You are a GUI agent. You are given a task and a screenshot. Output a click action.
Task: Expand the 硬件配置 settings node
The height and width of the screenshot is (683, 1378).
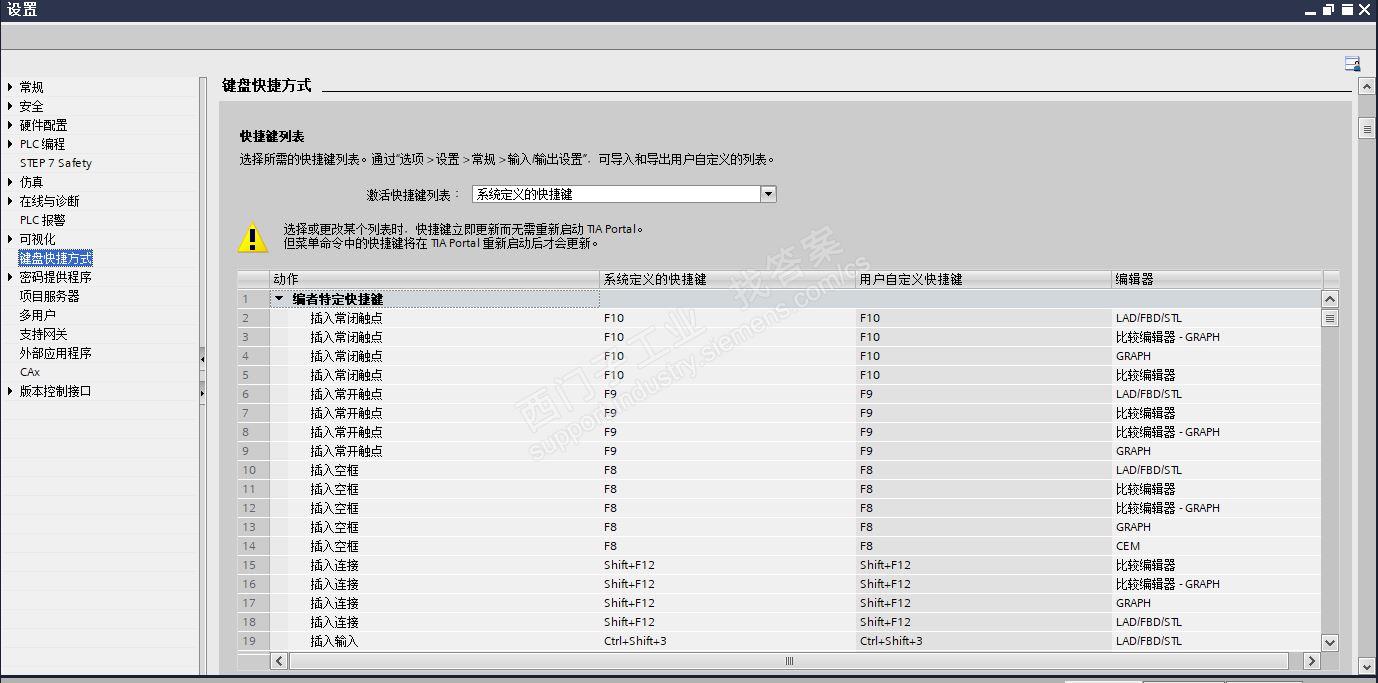pos(11,125)
